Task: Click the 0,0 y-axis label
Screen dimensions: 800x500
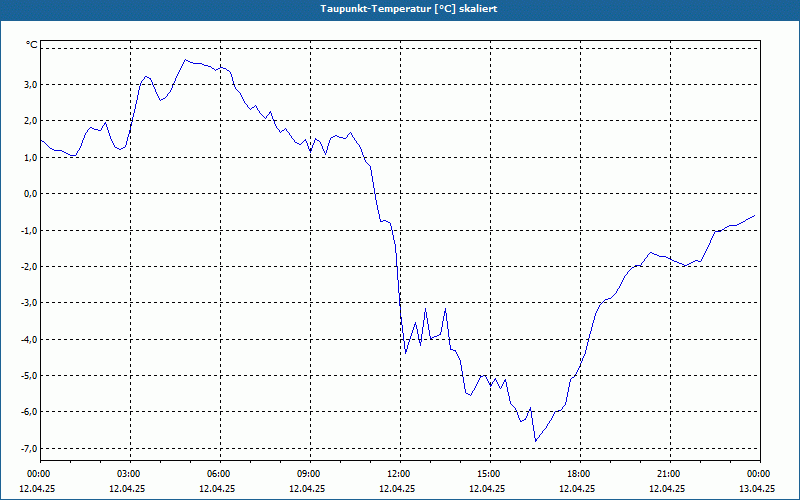Action: 31,194
